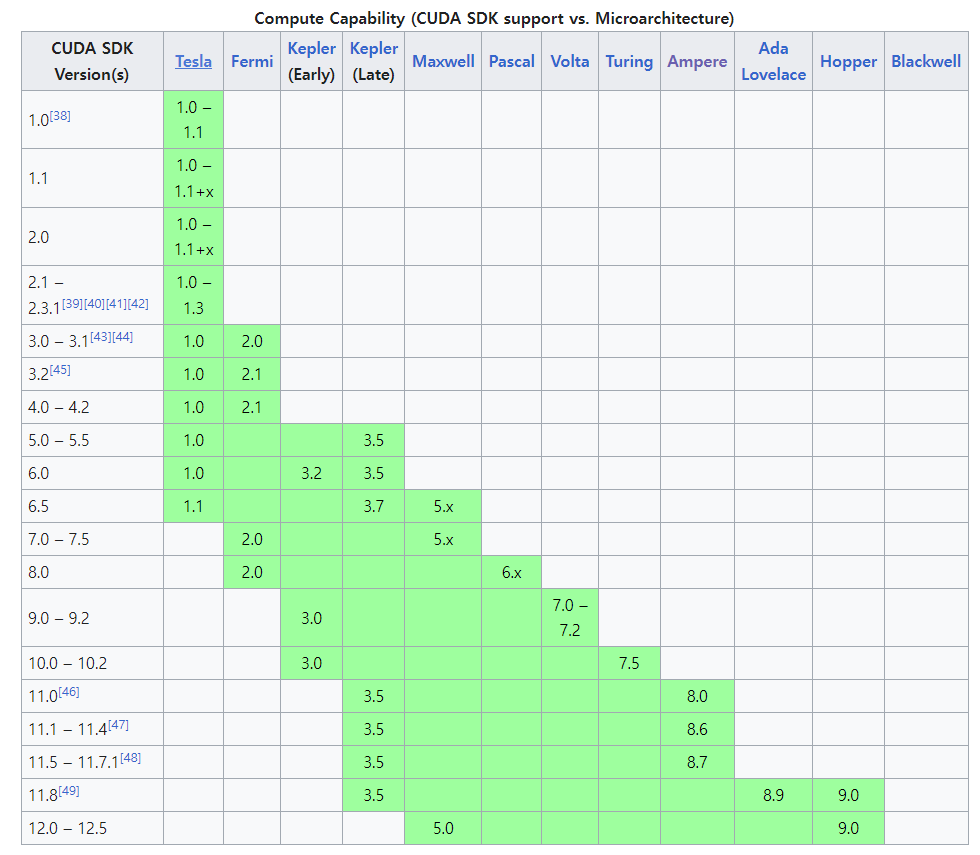Click the Ada Lovelace '8.9' cell
The width and height of the screenshot is (980, 855).
(x=774, y=795)
